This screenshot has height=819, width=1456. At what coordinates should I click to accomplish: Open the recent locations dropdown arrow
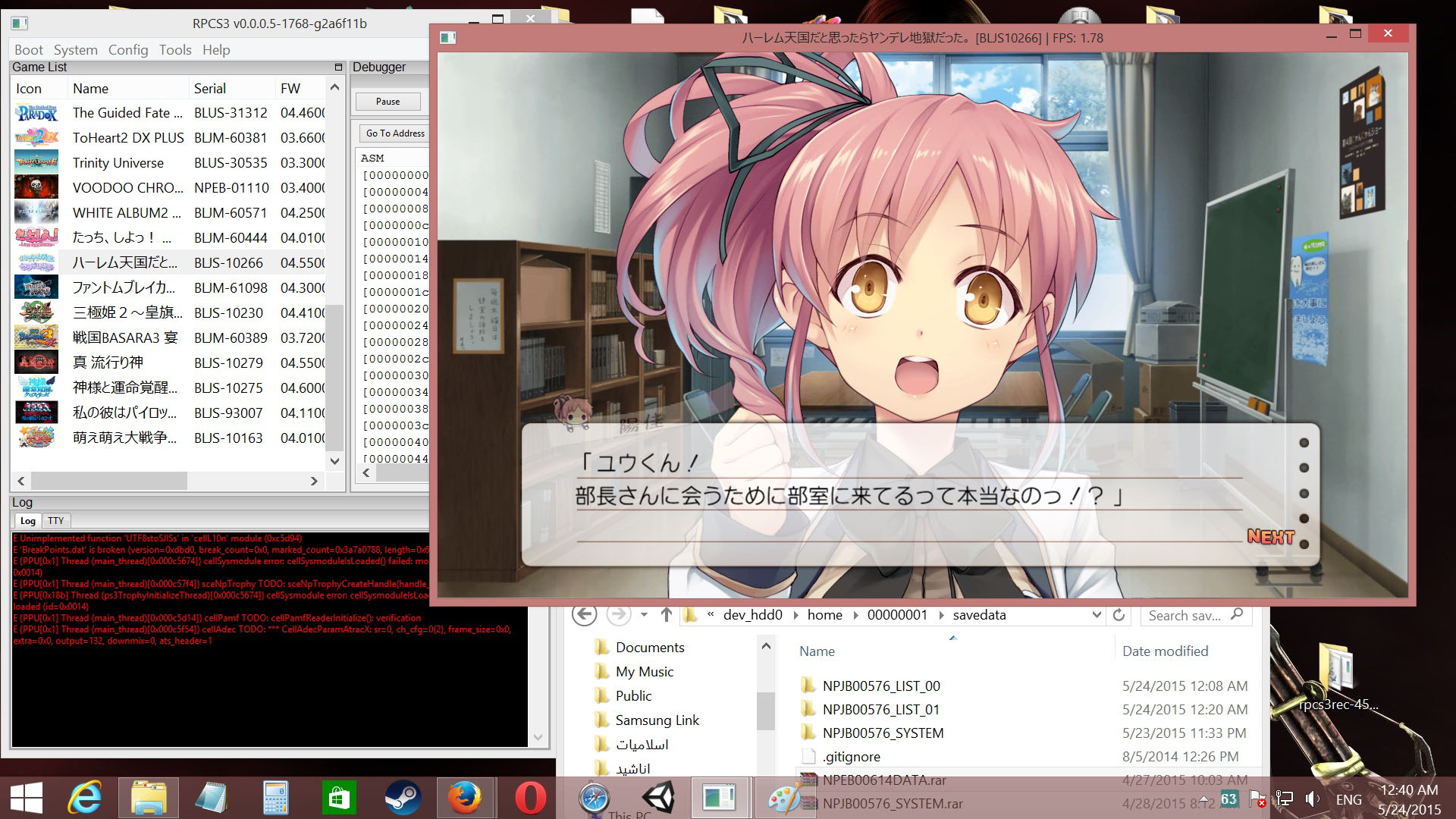644,615
